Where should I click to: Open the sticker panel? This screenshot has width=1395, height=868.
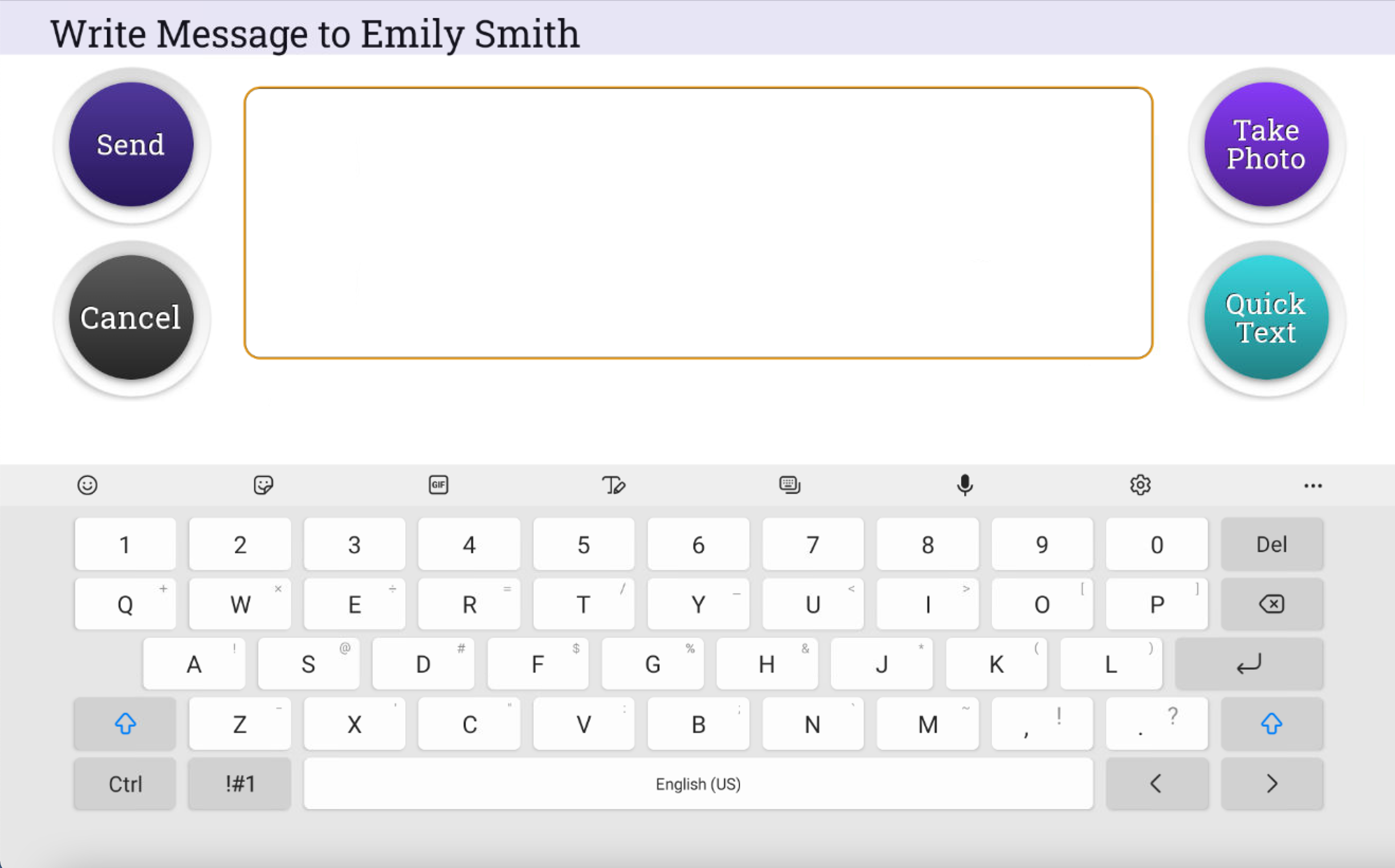pyautogui.click(x=264, y=485)
